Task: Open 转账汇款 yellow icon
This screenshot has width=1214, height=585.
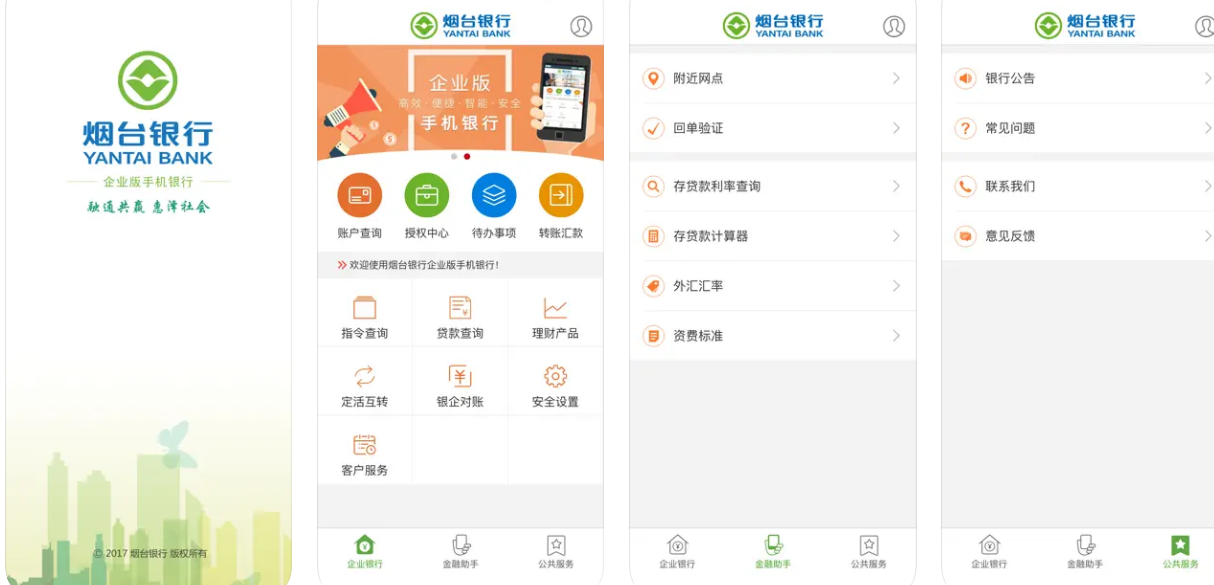Action: pyautogui.click(x=561, y=195)
